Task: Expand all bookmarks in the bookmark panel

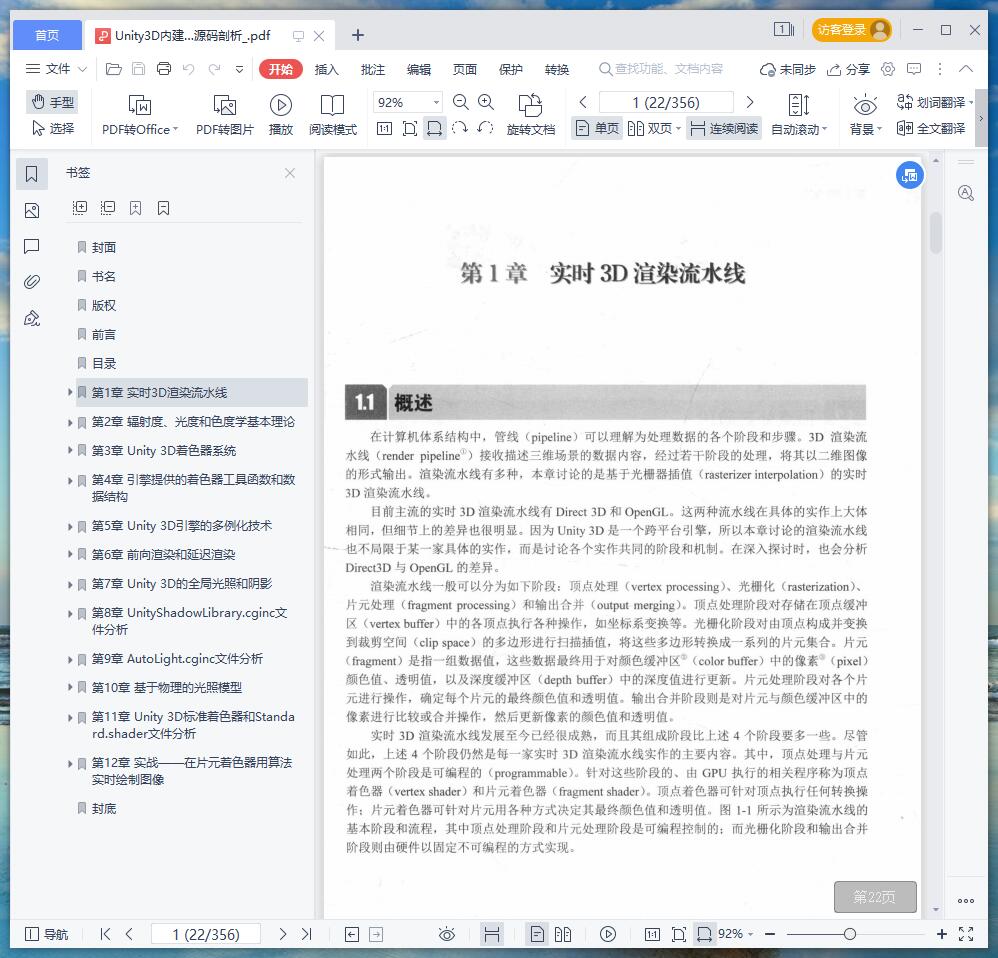Action: tap(80, 208)
